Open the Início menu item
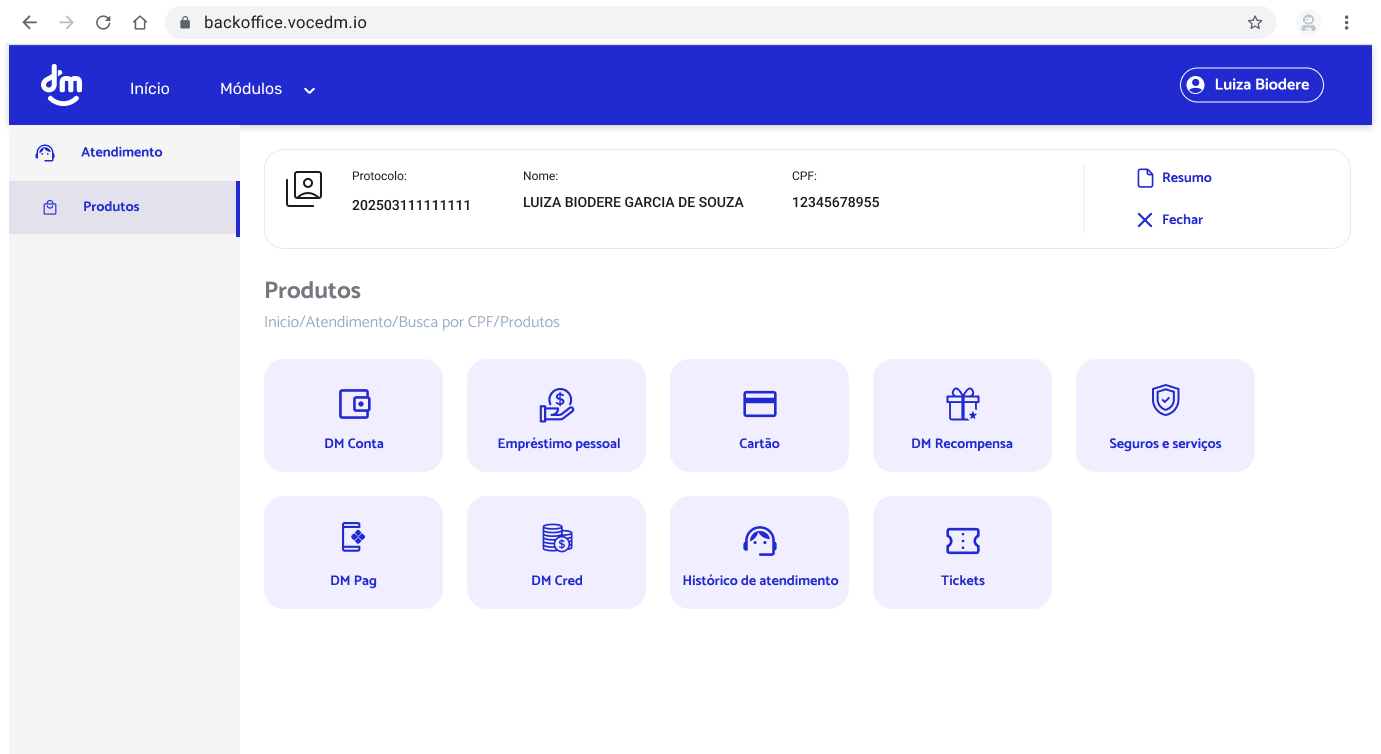1381x754 pixels. [149, 88]
